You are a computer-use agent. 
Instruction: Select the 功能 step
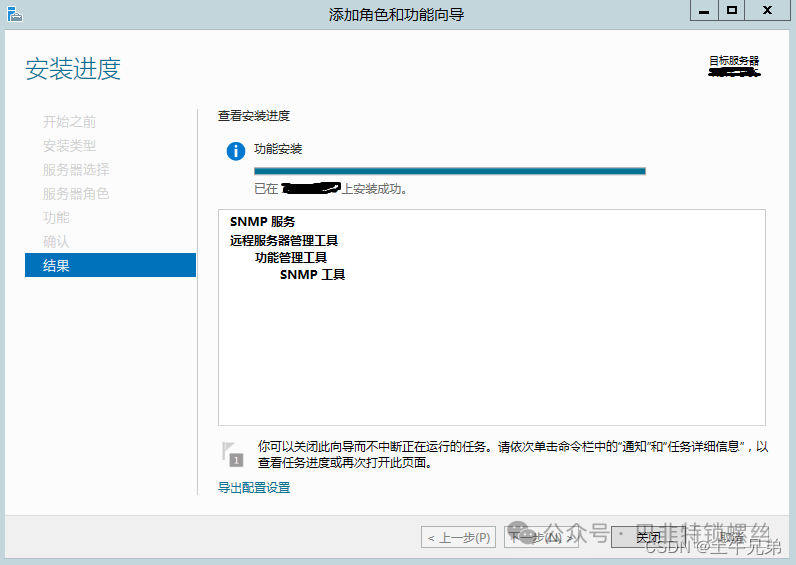pyautogui.click(x=56, y=217)
